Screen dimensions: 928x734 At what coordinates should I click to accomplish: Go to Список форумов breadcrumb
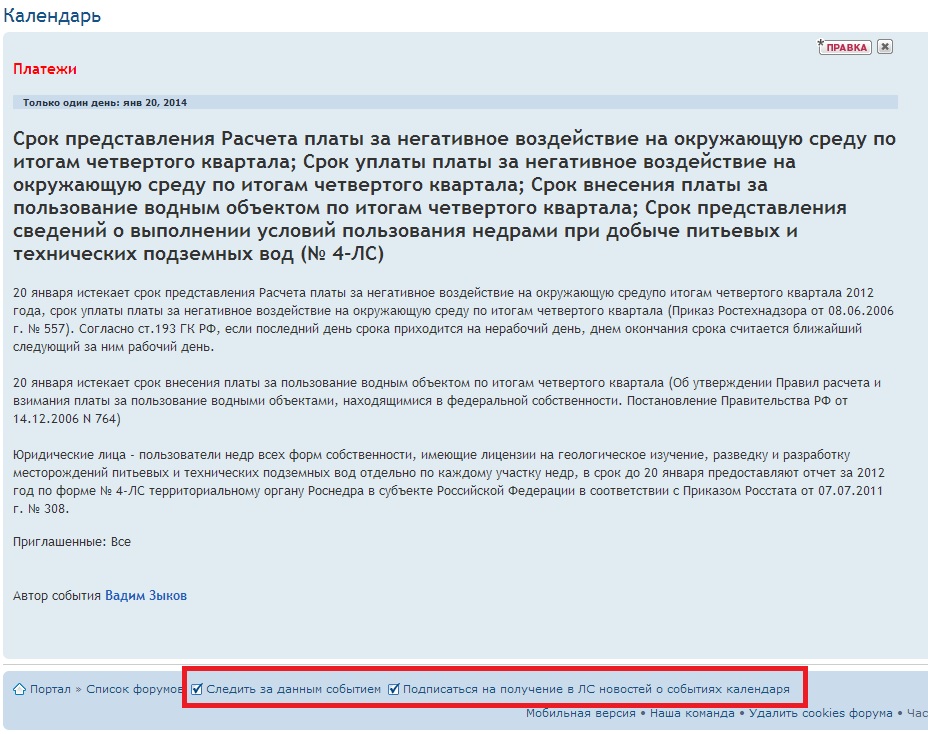point(134,689)
